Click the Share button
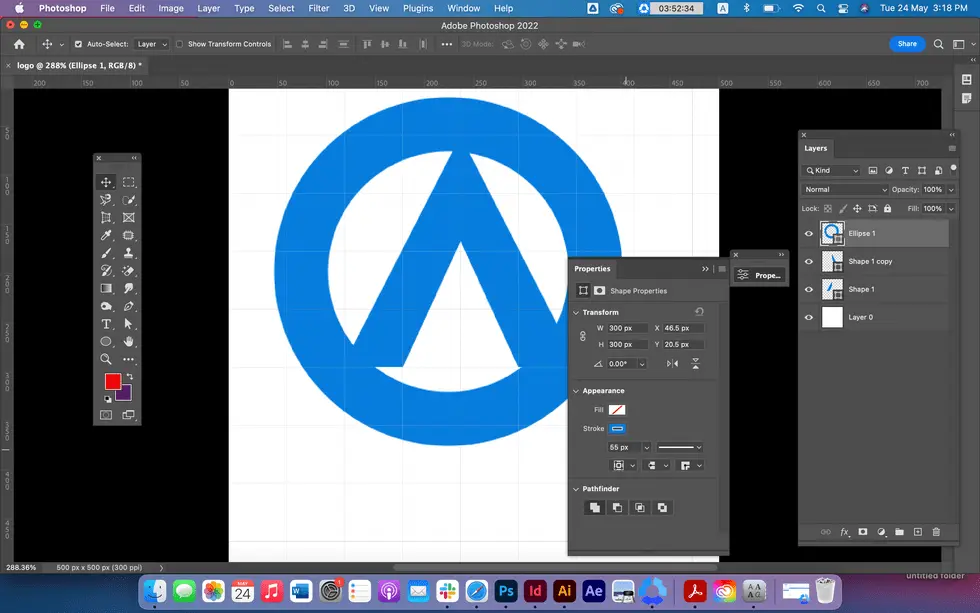The height and width of the screenshot is (613, 980). (907, 44)
